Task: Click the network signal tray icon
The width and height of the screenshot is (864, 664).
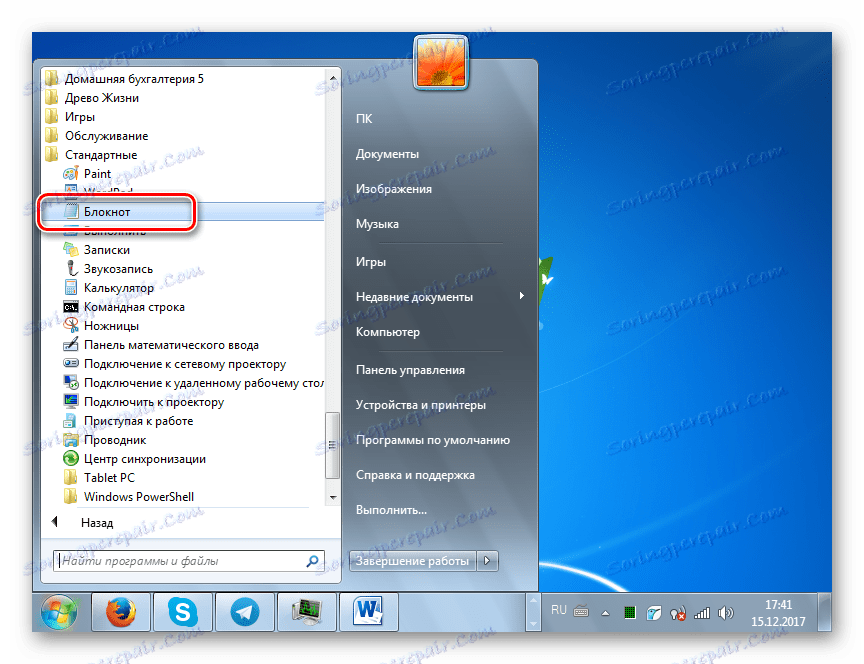Action: click(x=702, y=613)
